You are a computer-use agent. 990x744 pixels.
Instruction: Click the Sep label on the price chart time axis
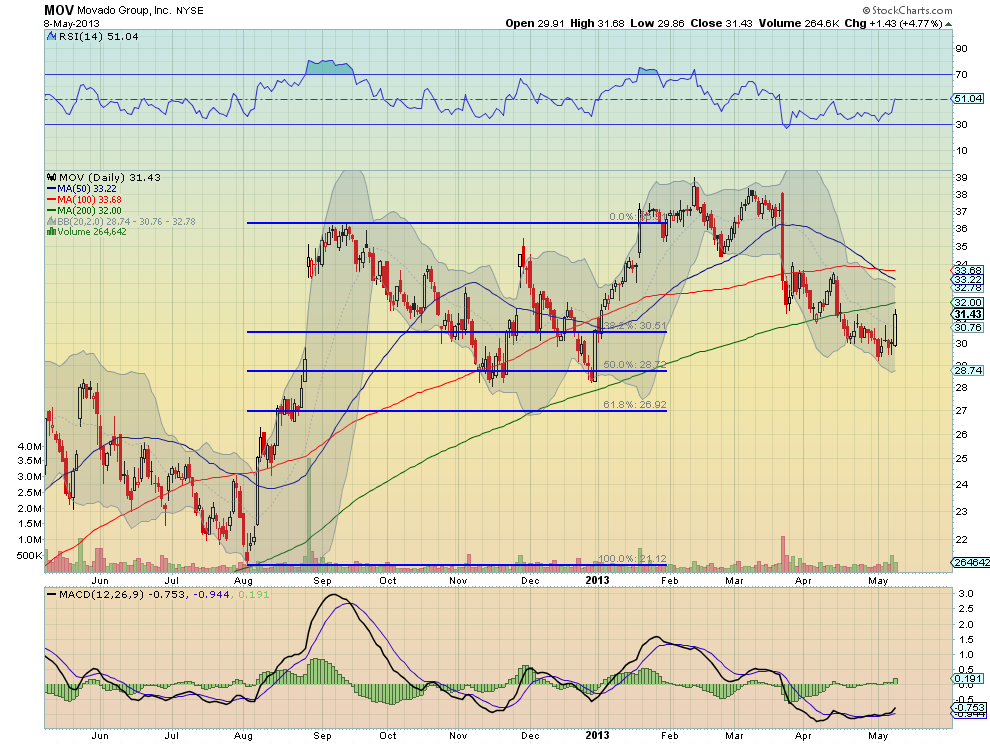(x=322, y=580)
